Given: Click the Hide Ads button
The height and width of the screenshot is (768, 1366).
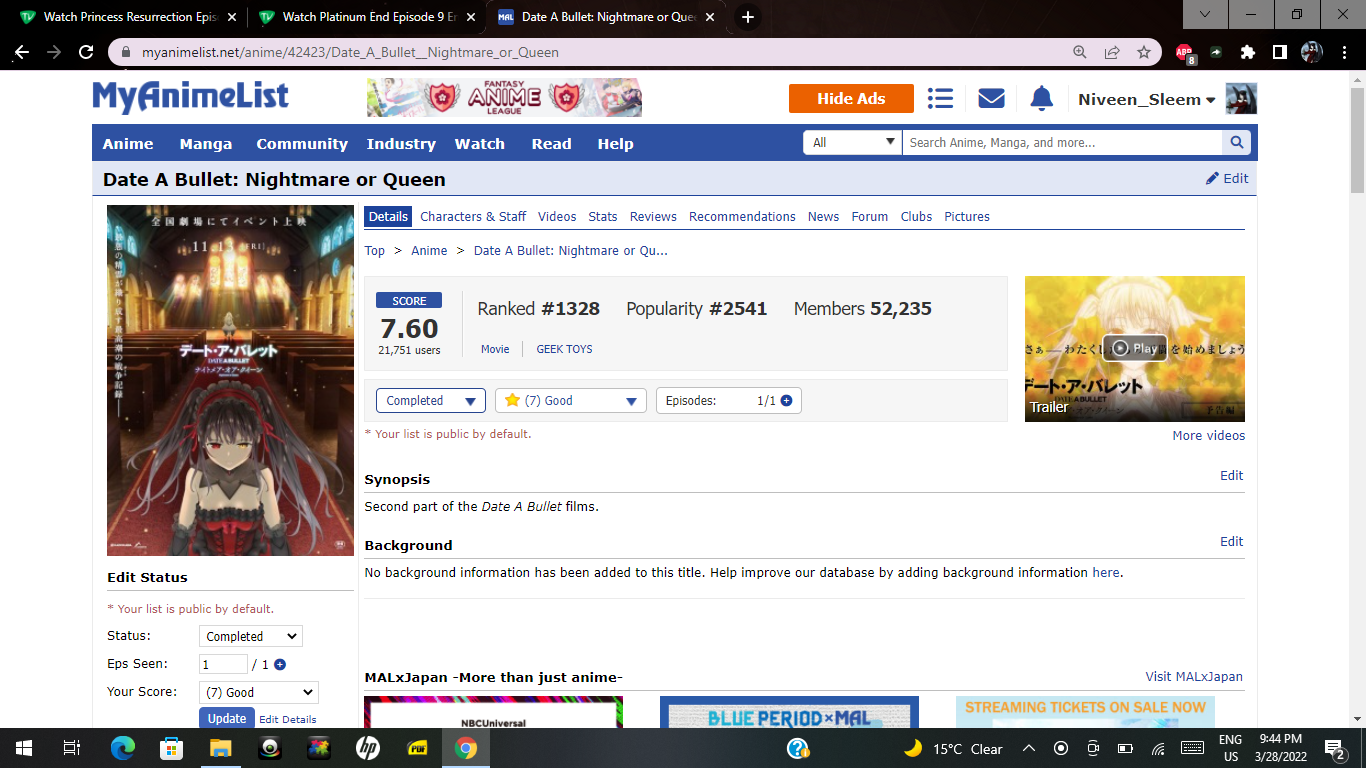Looking at the screenshot, I should (851, 98).
